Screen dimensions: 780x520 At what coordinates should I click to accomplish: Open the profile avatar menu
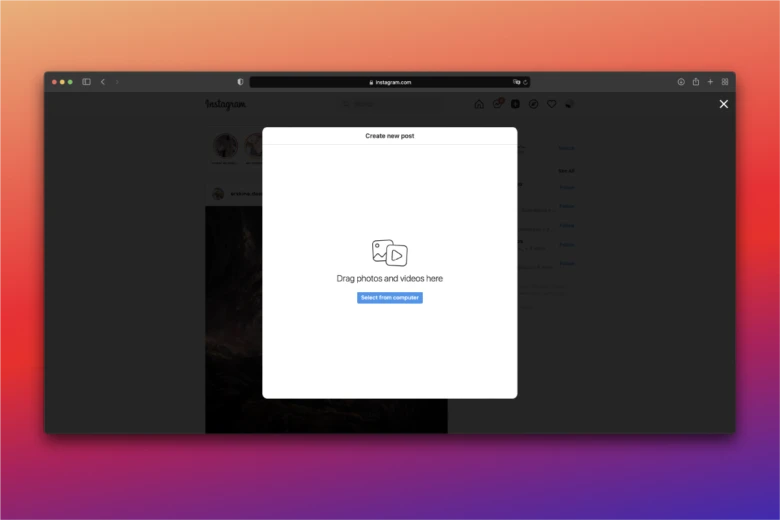pos(569,104)
